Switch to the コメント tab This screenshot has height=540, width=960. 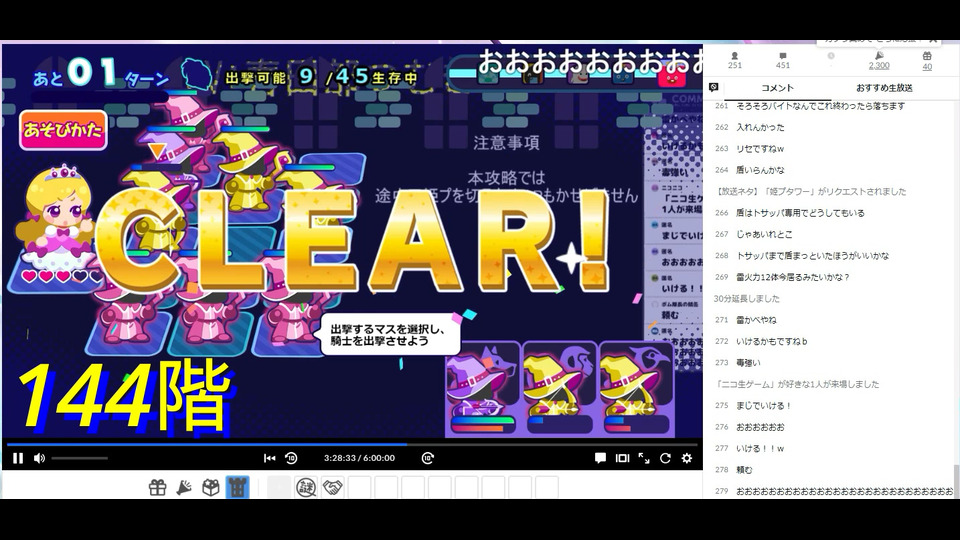point(777,88)
